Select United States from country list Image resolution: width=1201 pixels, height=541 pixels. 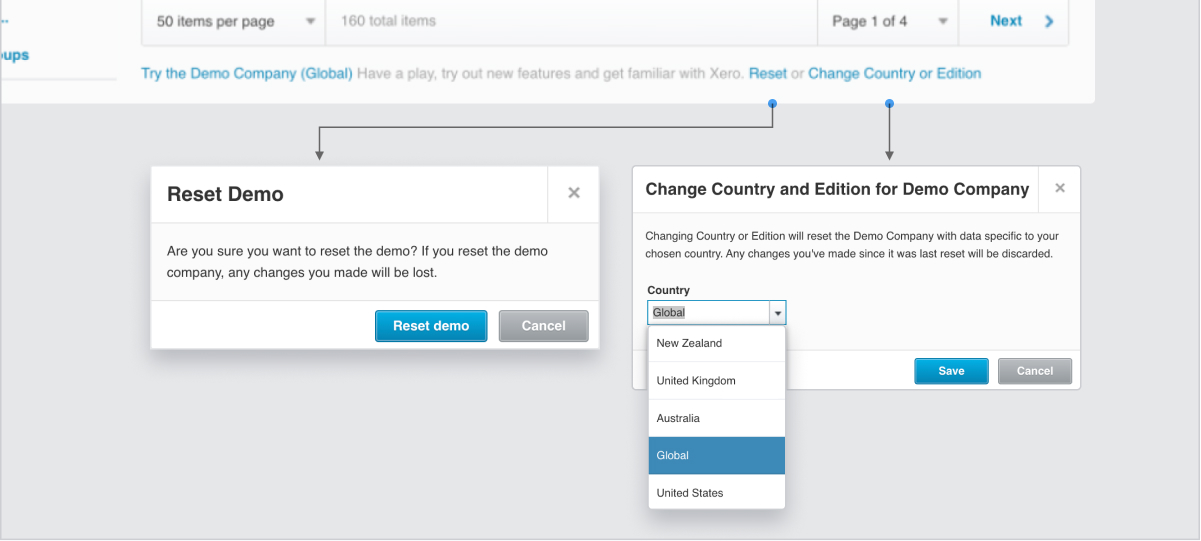coord(717,493)
